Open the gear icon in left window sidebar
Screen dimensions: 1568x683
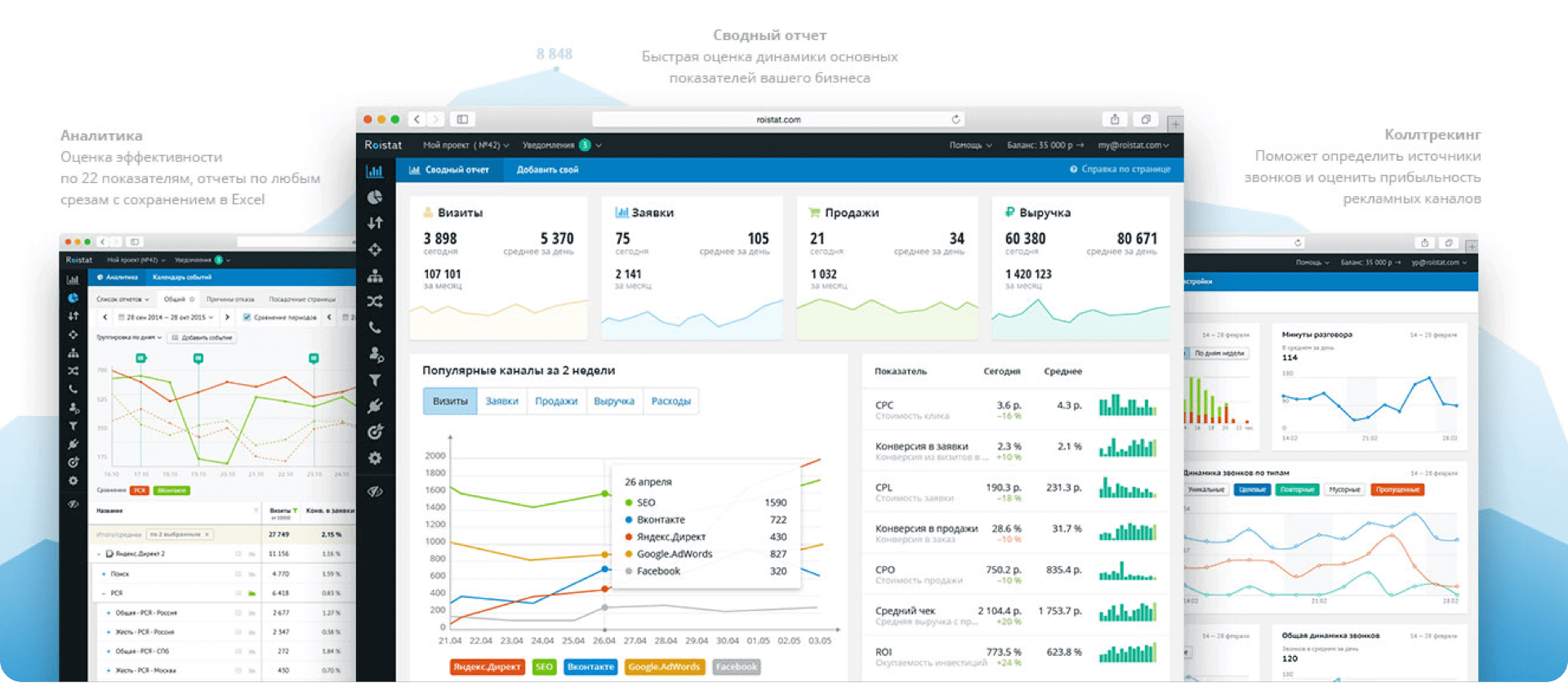point(73,480)
